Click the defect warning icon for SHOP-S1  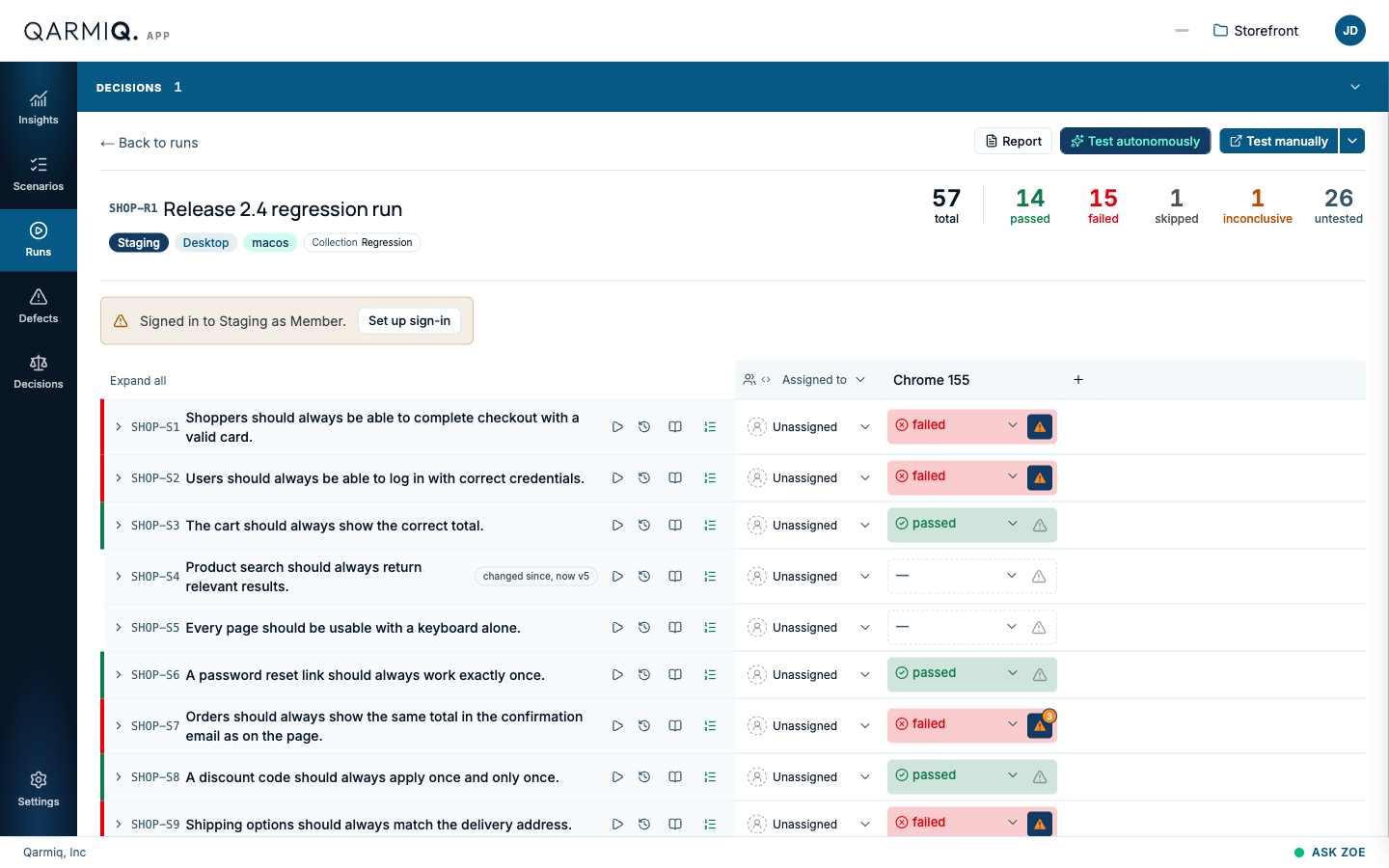coord(1040,426)
